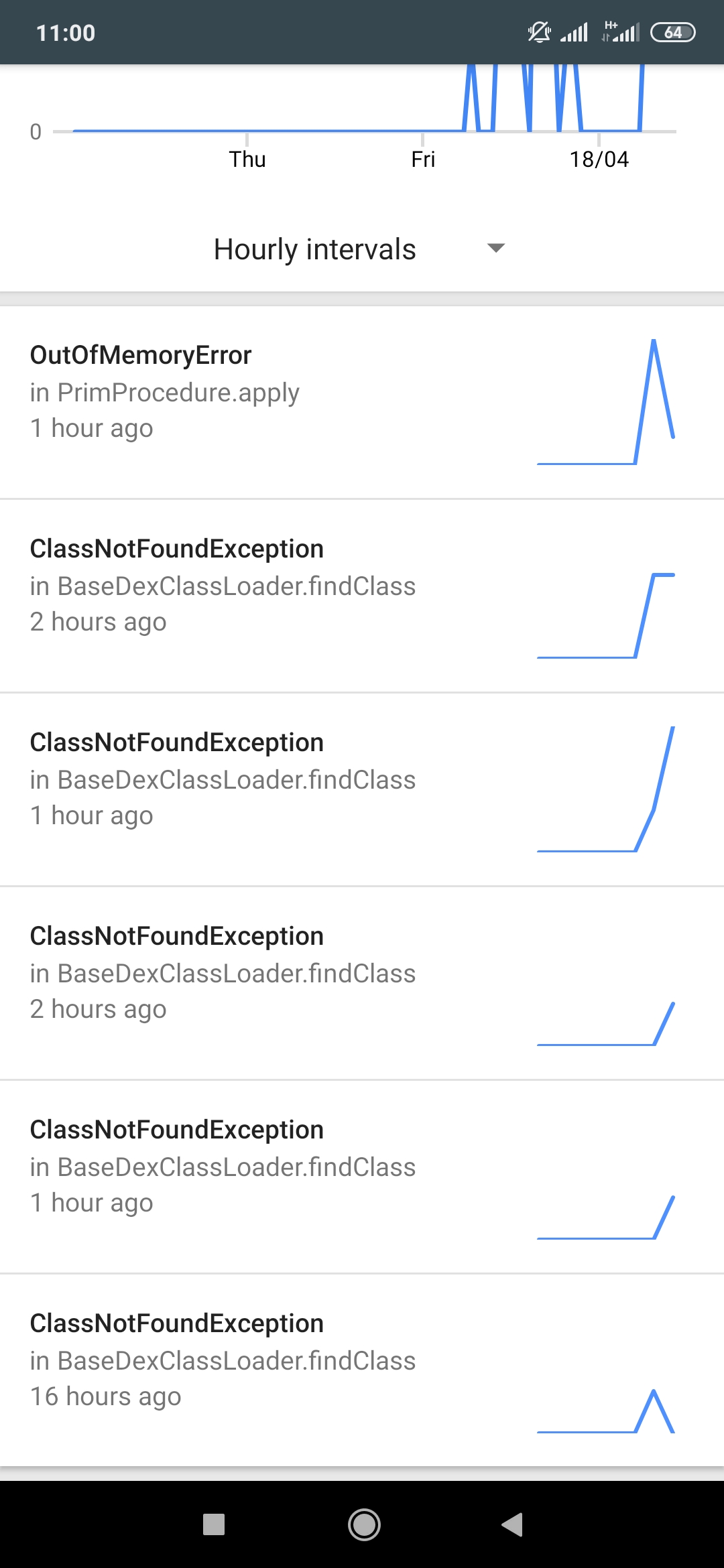Viewport: 724px width, 1568px height.
Task: Tap the muted notification bell icon
Action: click(538, 32)
